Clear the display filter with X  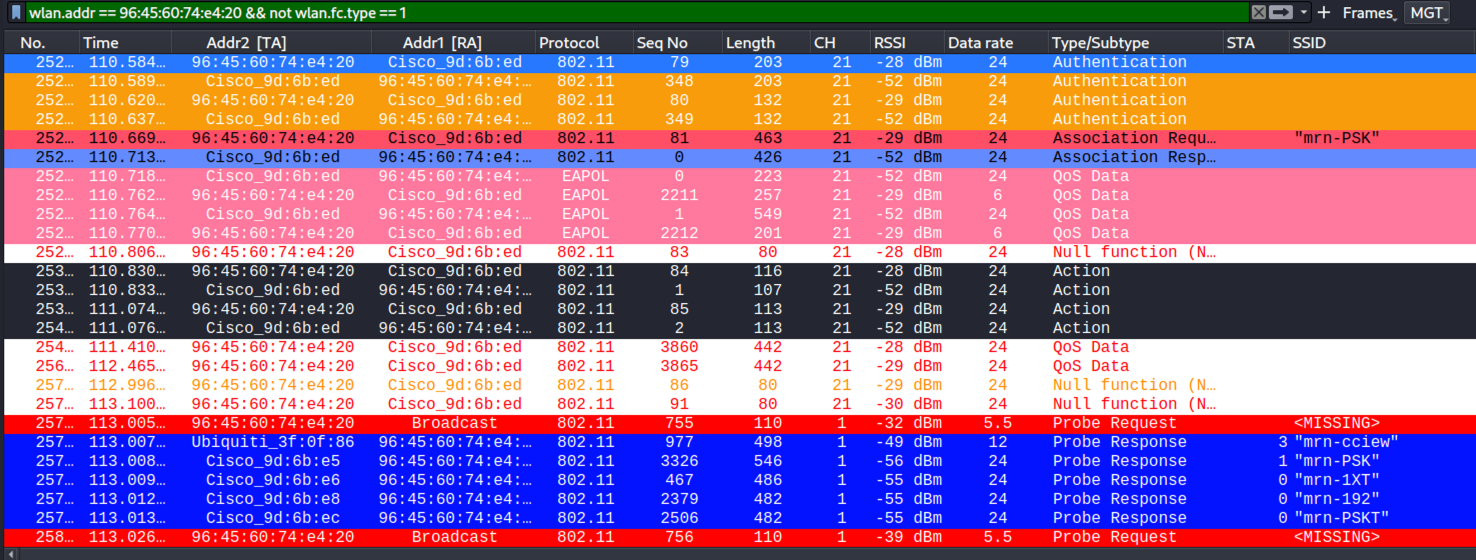[1259, 13]
